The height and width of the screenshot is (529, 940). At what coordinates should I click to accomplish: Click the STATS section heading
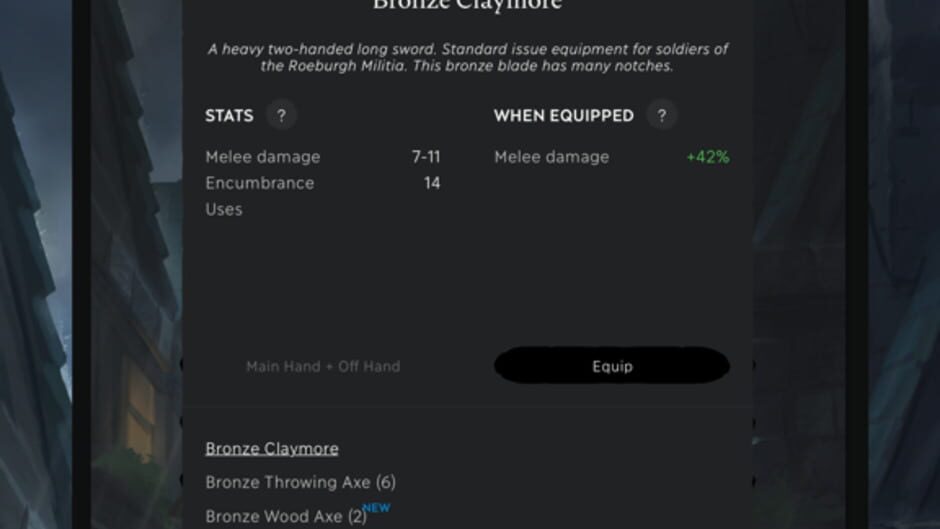229,116
